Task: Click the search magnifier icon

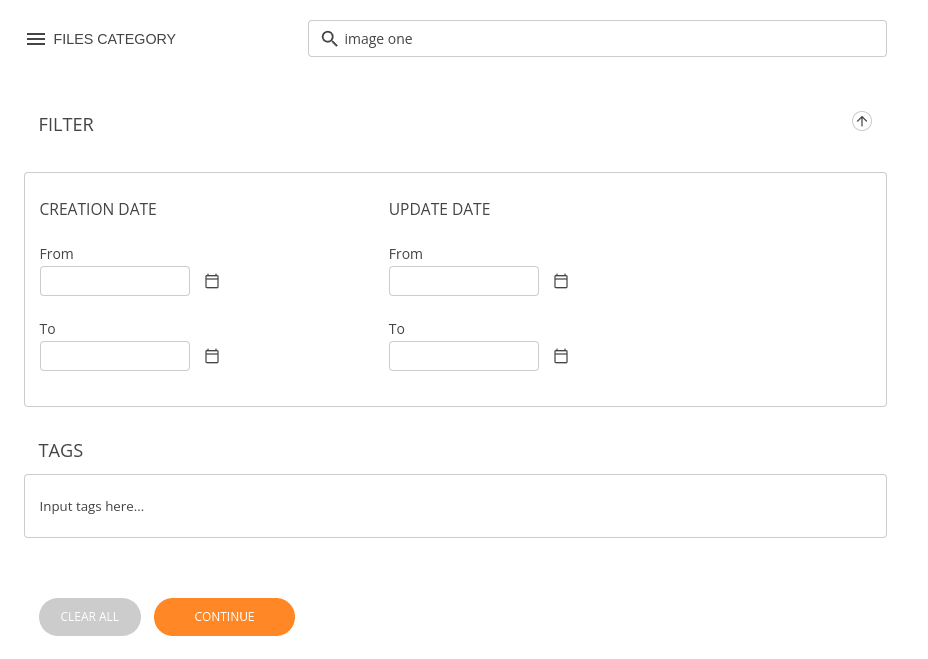Action: click(x=329, y=39)
